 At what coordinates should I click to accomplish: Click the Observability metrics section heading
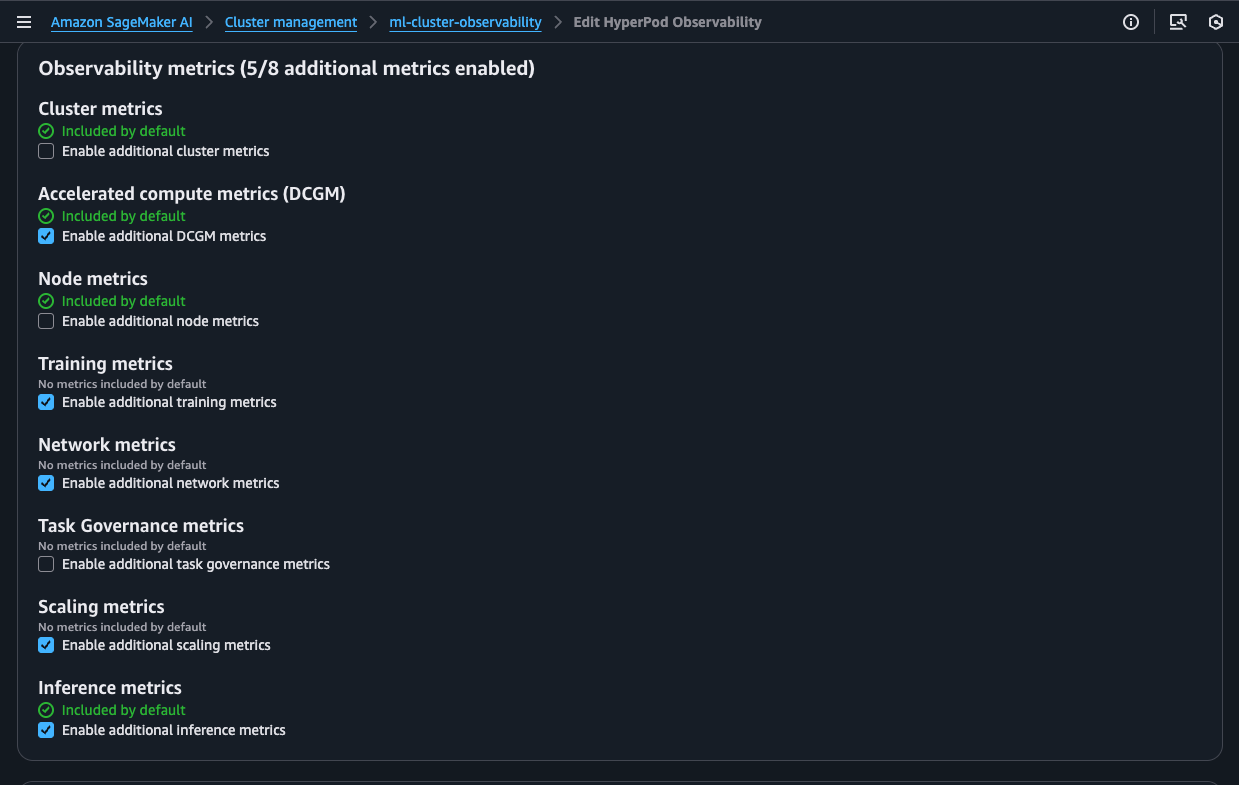click(286, 68)
